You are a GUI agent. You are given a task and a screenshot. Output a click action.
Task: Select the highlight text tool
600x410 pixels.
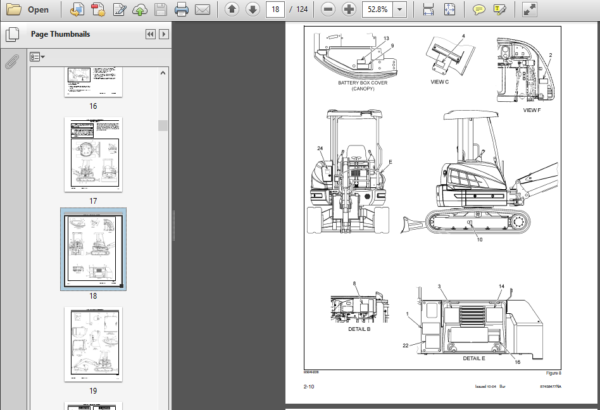500,9
